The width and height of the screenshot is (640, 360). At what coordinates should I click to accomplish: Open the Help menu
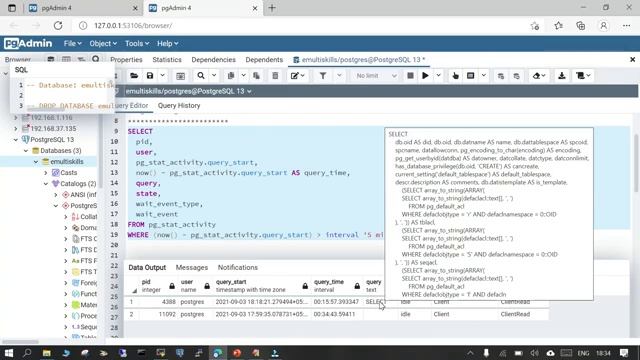click(167, 43)
